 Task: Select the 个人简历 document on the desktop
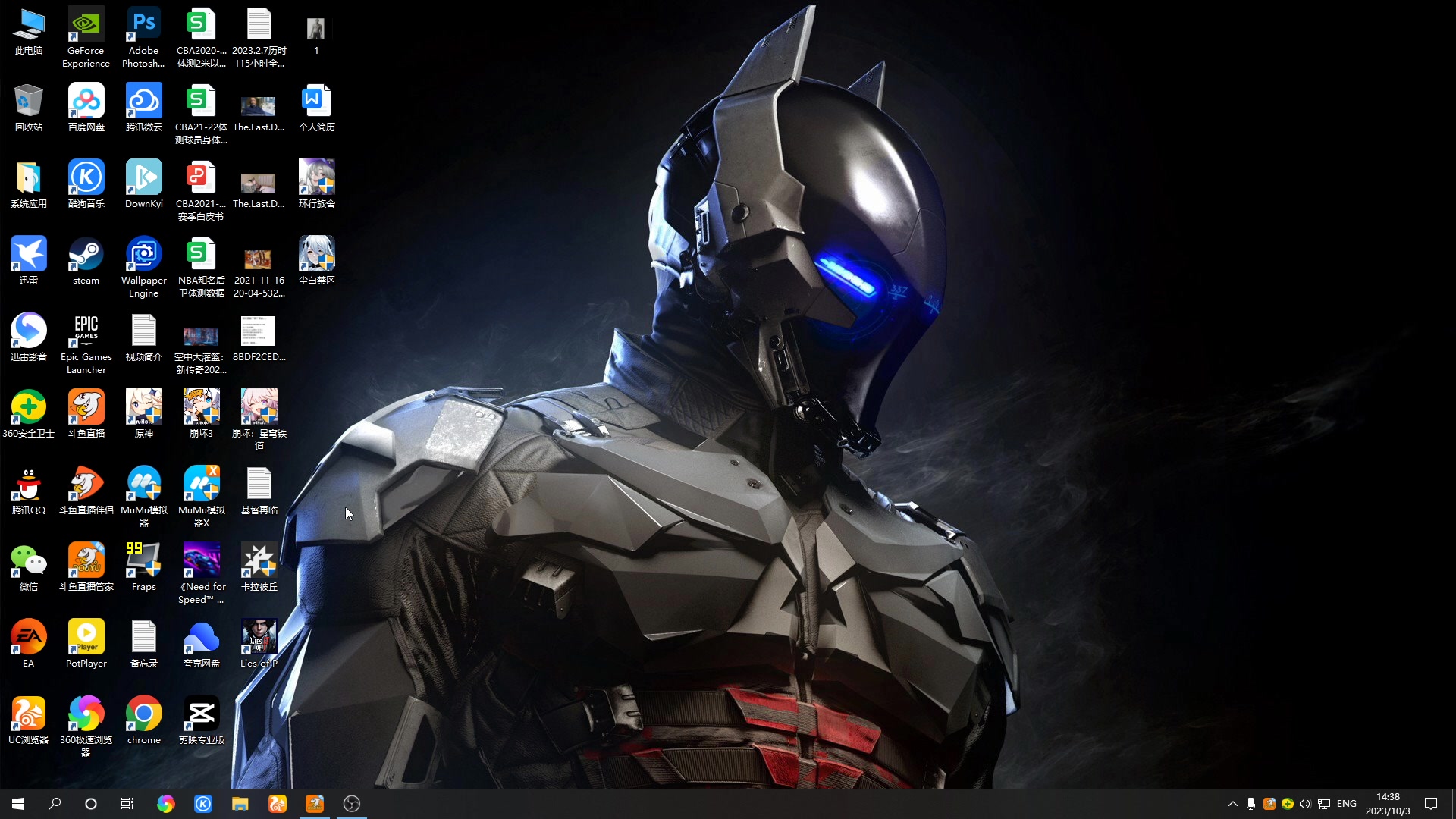[x=317, y=108]
